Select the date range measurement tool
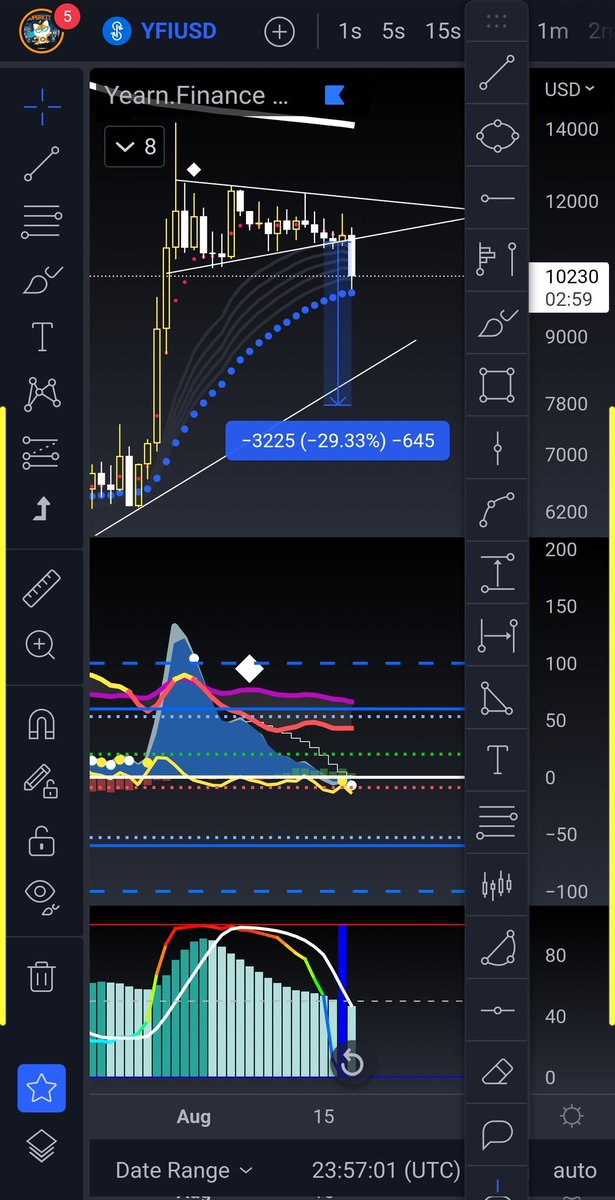Image resolution: width=615 pixels, height=1200 pixels. click(497, 635)
